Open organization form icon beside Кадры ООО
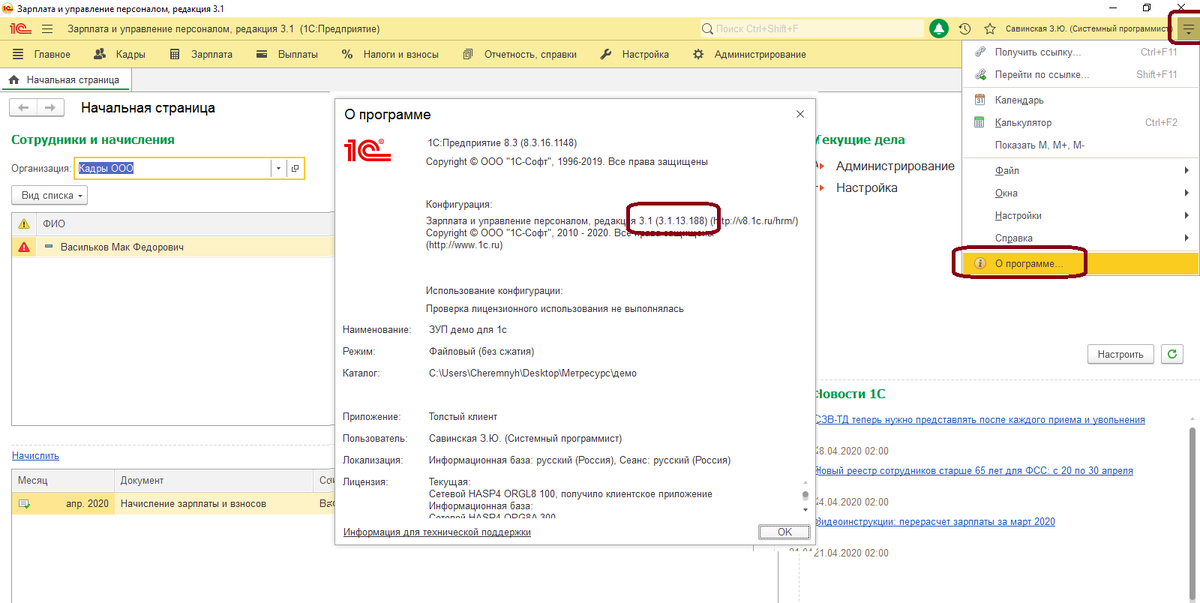The image size is (1200, 603). [x=295, y=169]
